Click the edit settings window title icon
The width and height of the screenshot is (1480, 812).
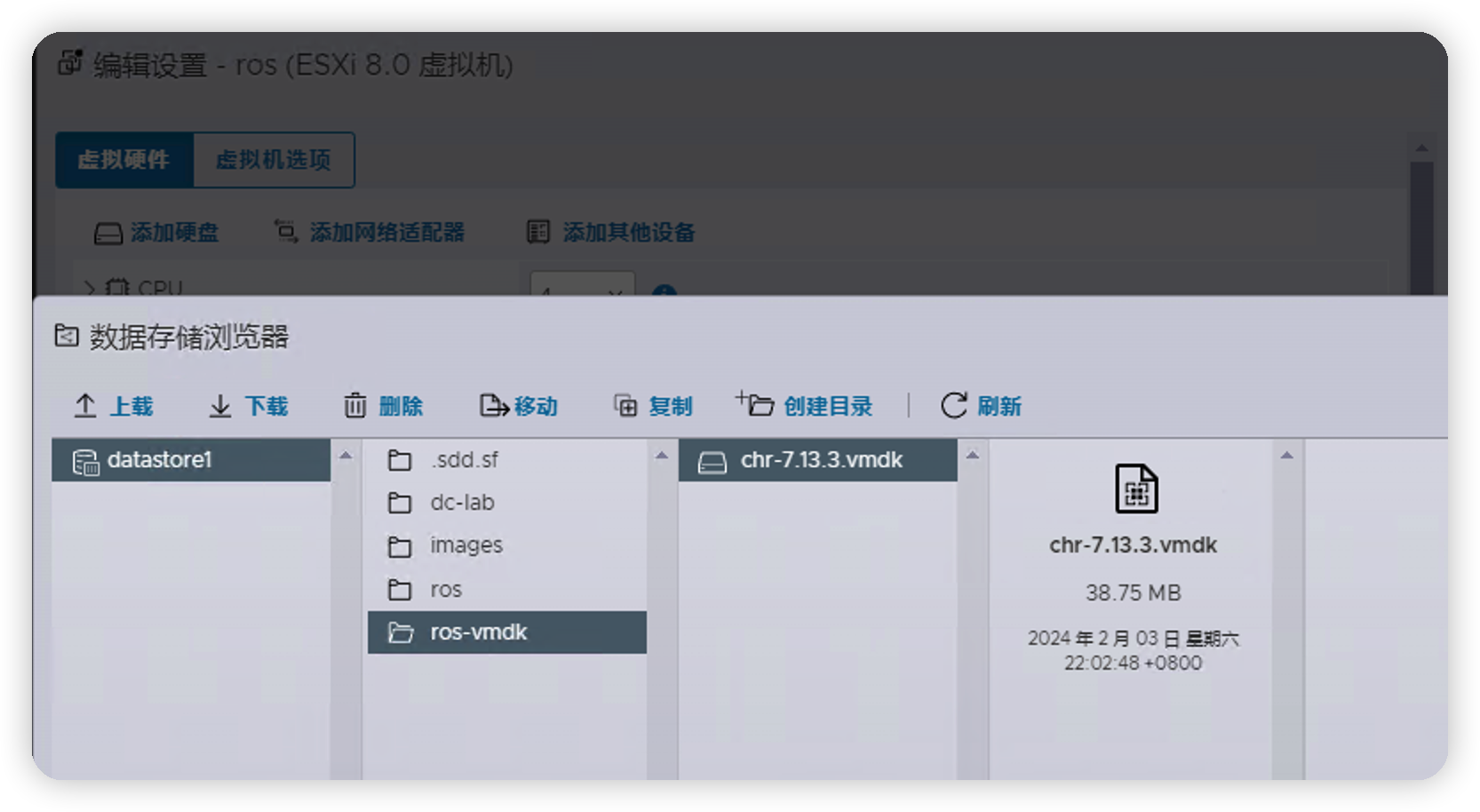pyautogui.click(x=70, y=63)
